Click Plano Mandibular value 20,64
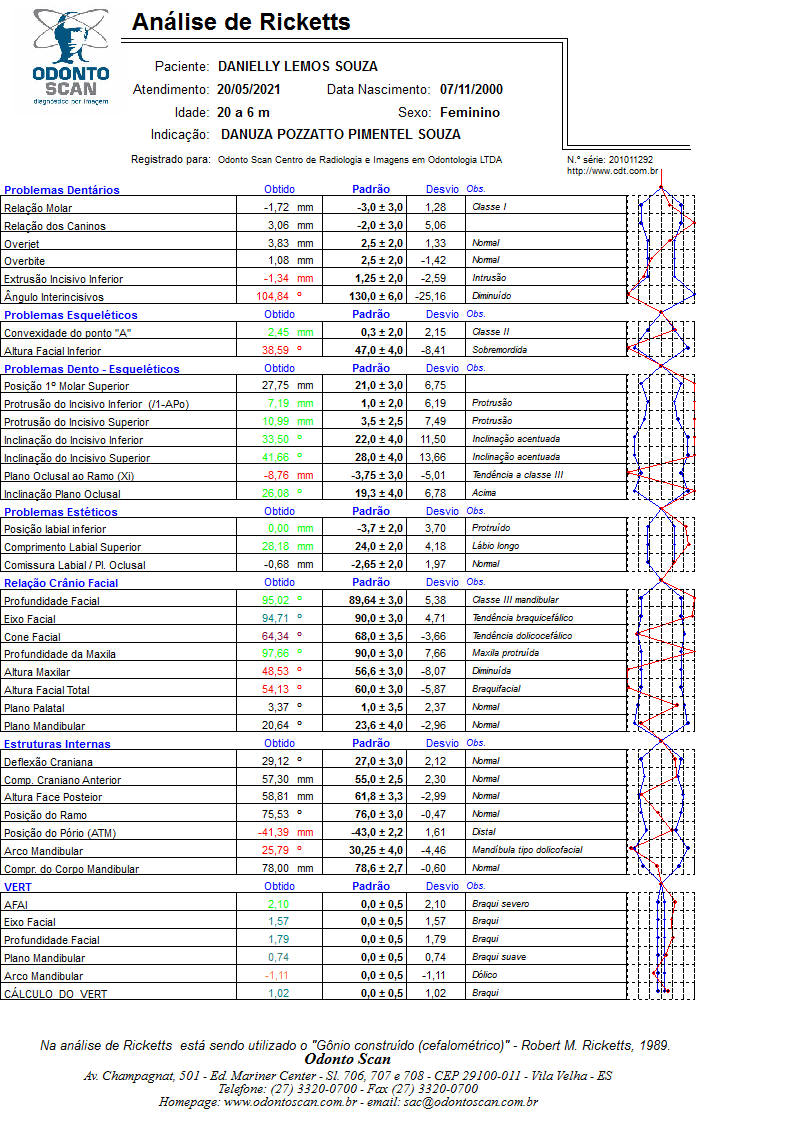This screenshot has width=794, height=1123. pos(276,725)
